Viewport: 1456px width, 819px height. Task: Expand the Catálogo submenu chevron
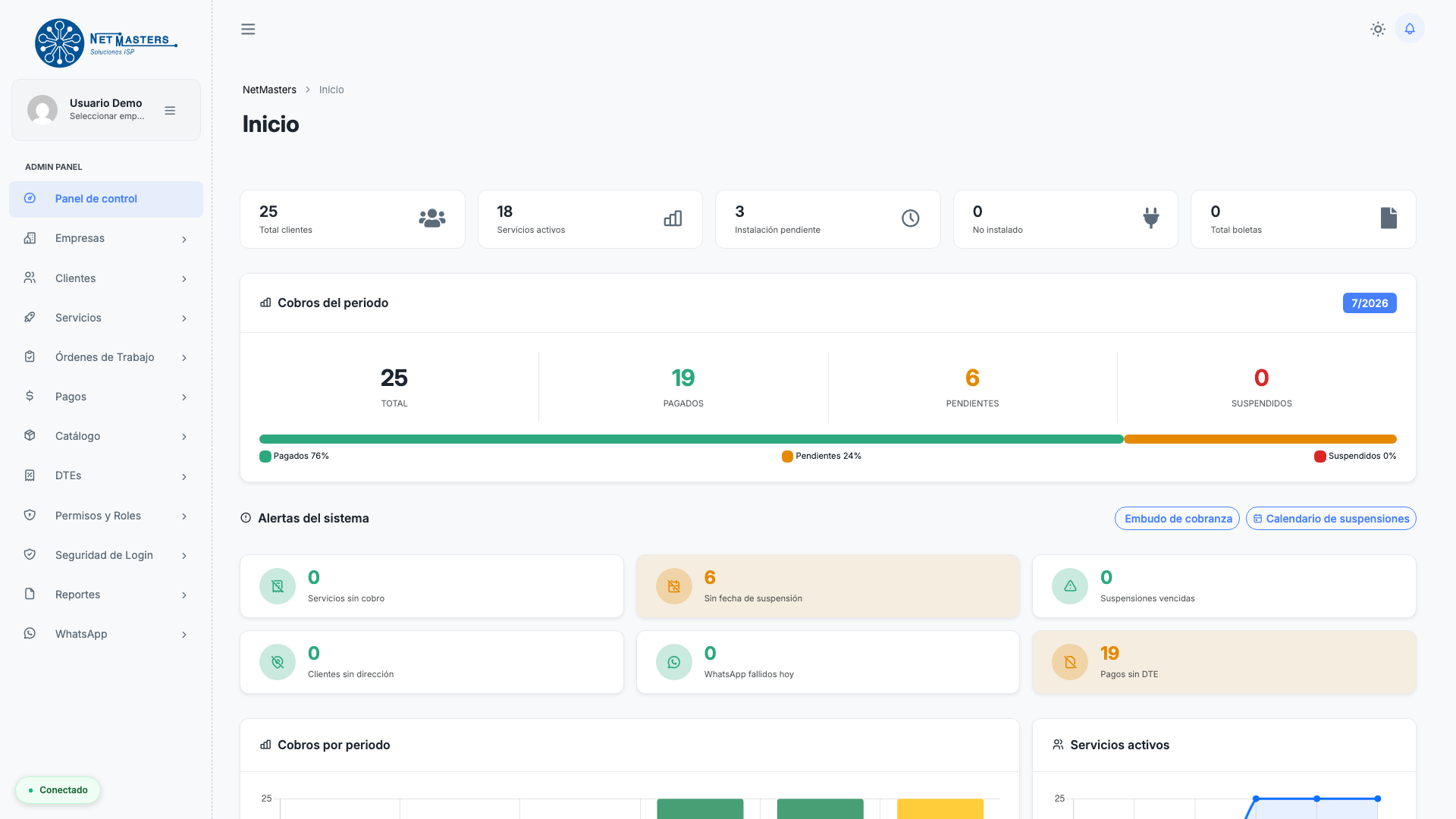(184, 437)
